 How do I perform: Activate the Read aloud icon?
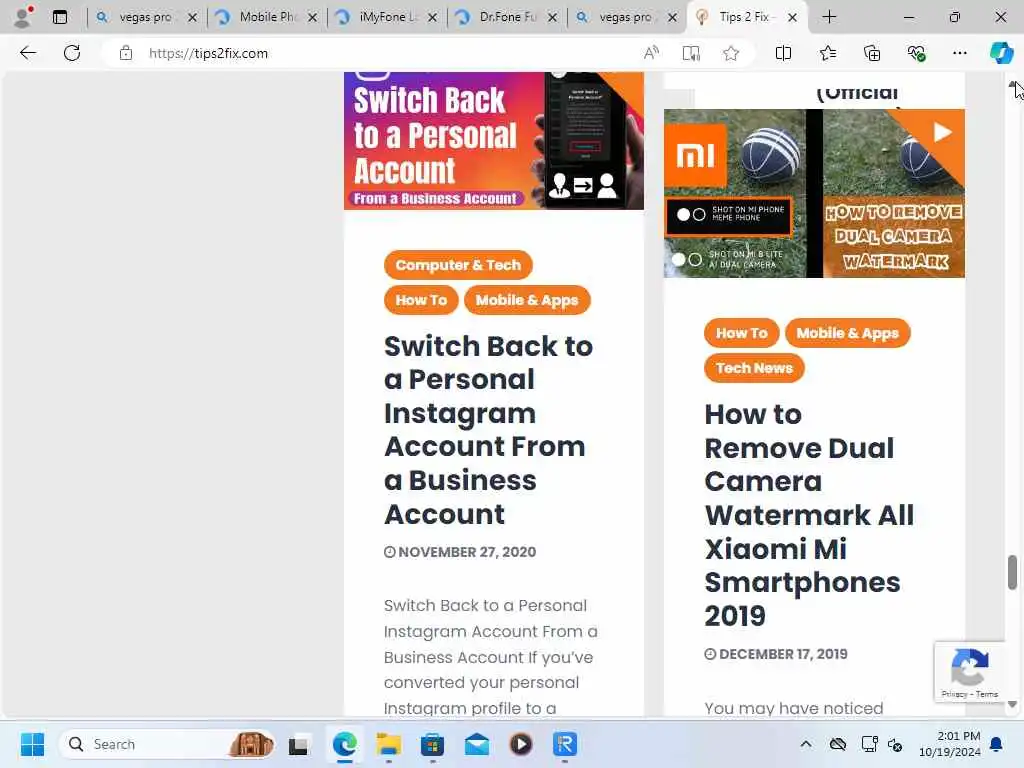[651, 53]
